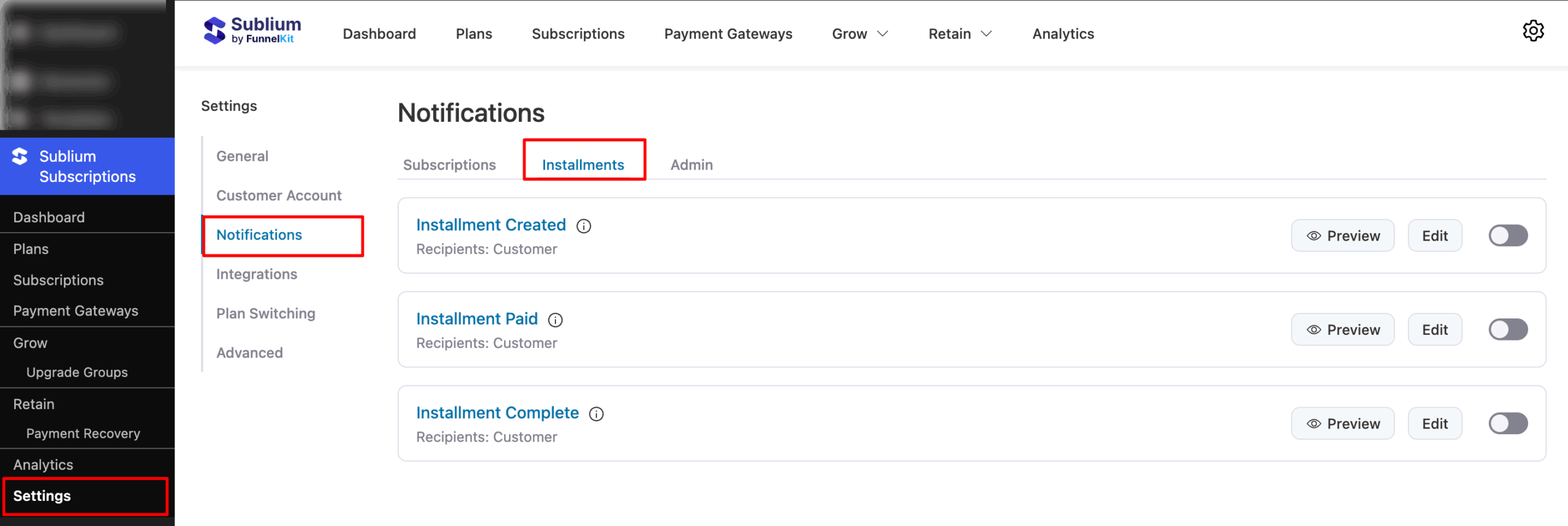Edit the Installment Created notification
The image size is (1568, 526).
point(1434,236)
